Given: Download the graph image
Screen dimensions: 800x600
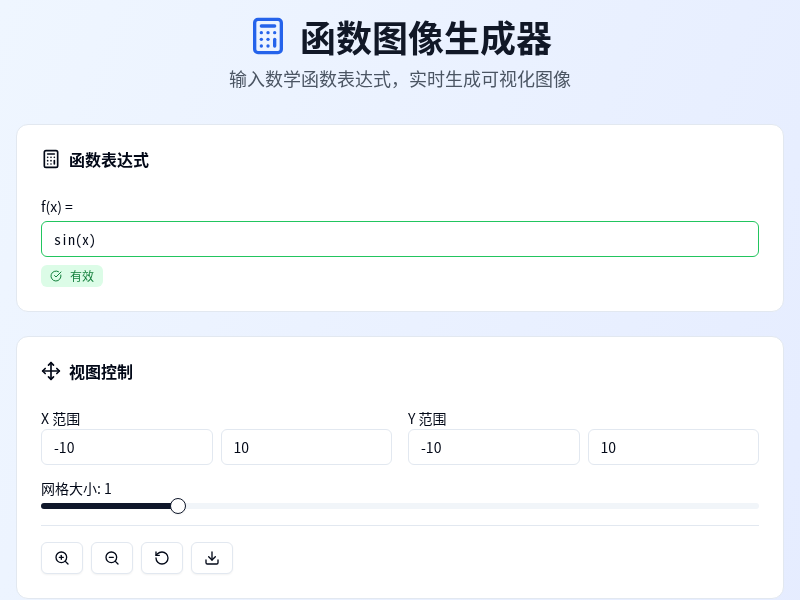Looking at the screenshot, I should pyautogui.click(x=212, y=558).
